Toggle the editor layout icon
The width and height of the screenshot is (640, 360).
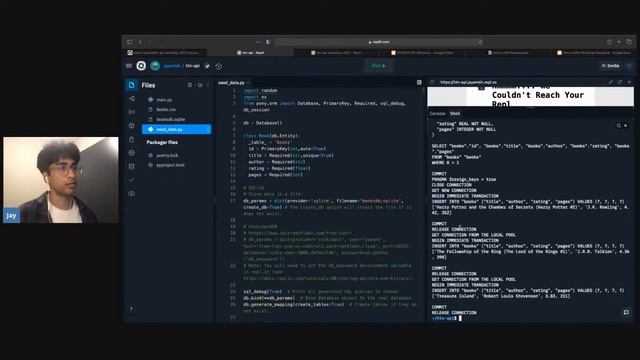[x=419, y=82]
